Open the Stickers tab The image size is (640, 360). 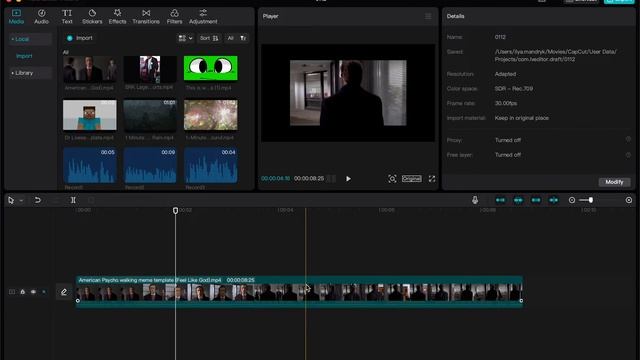[x=92, y=17]
